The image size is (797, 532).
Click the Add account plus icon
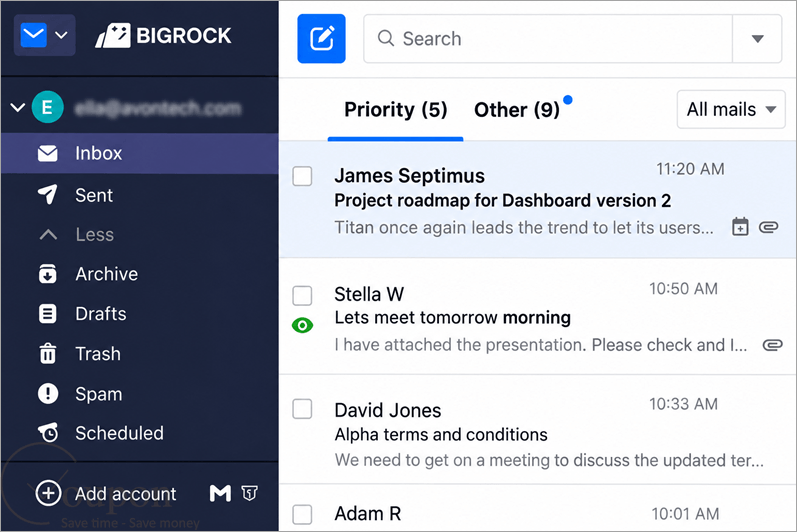tap(48, 493)
